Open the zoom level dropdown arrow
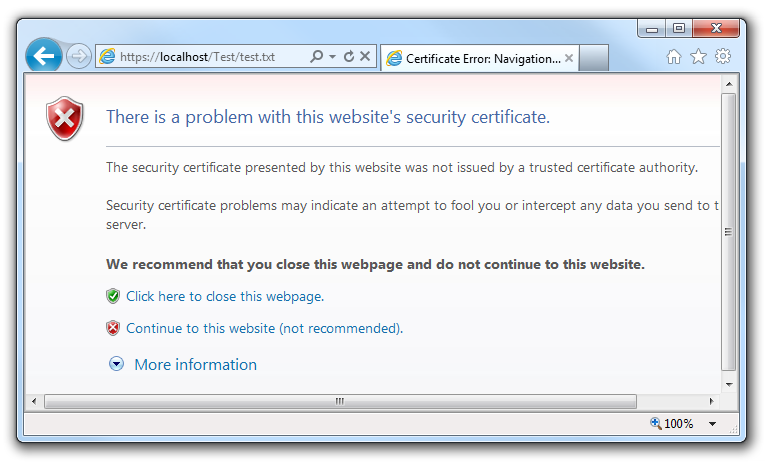This screenshot has height=463, width=766. pyautogui.click(x=712, y=424)
